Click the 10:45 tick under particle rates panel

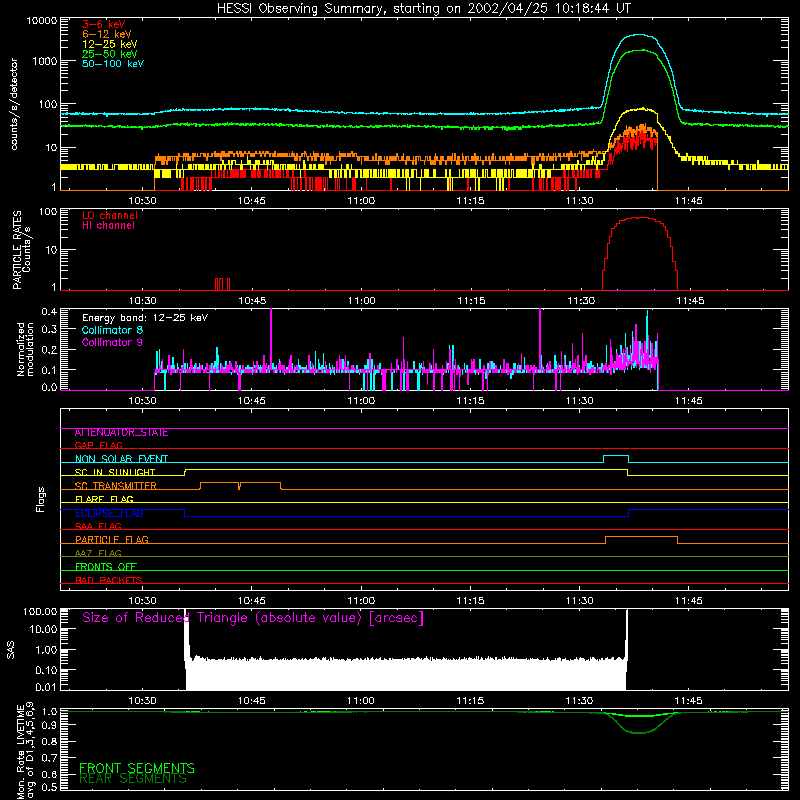pos(252,301)
